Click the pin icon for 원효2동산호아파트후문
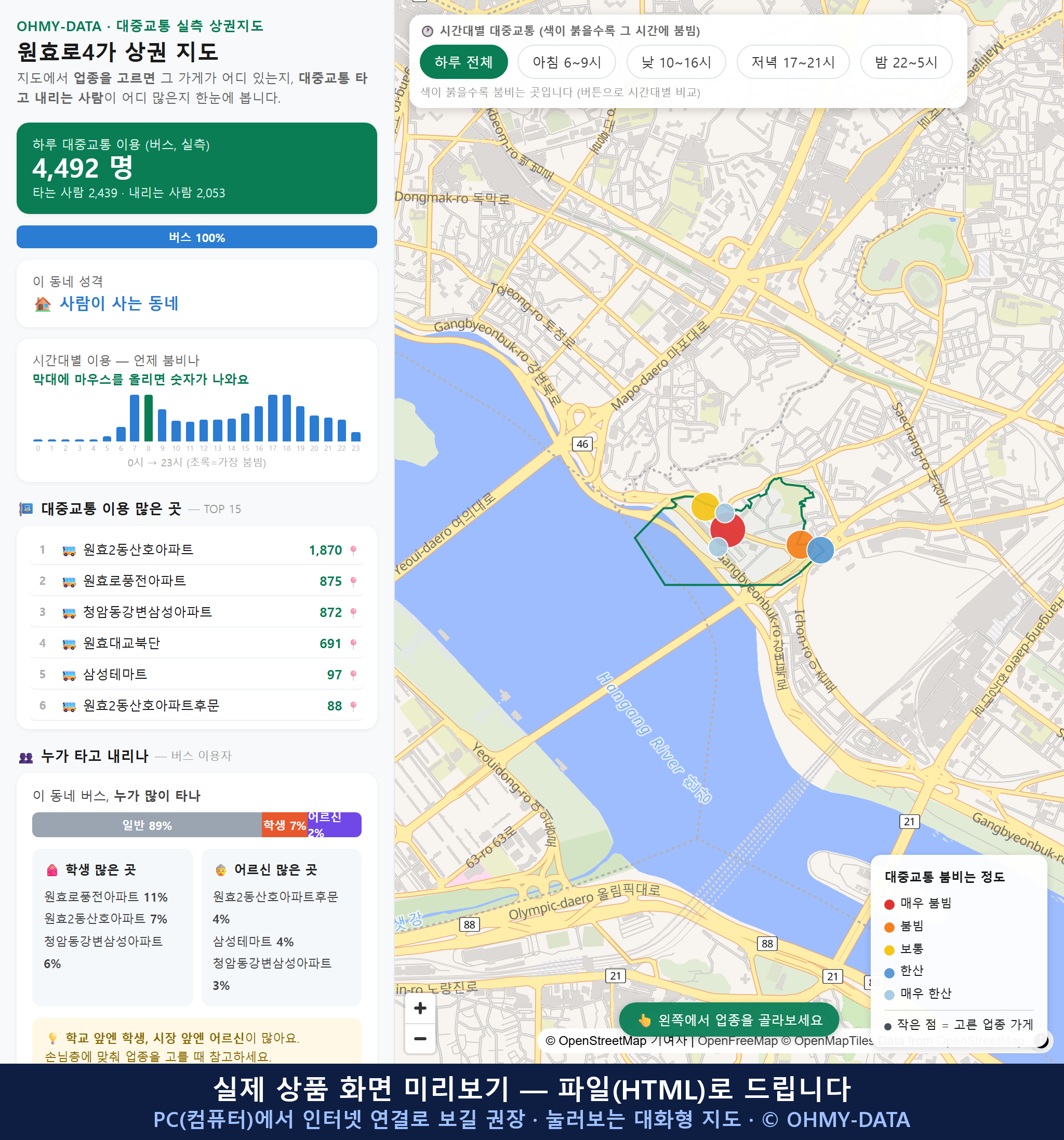 353,706
